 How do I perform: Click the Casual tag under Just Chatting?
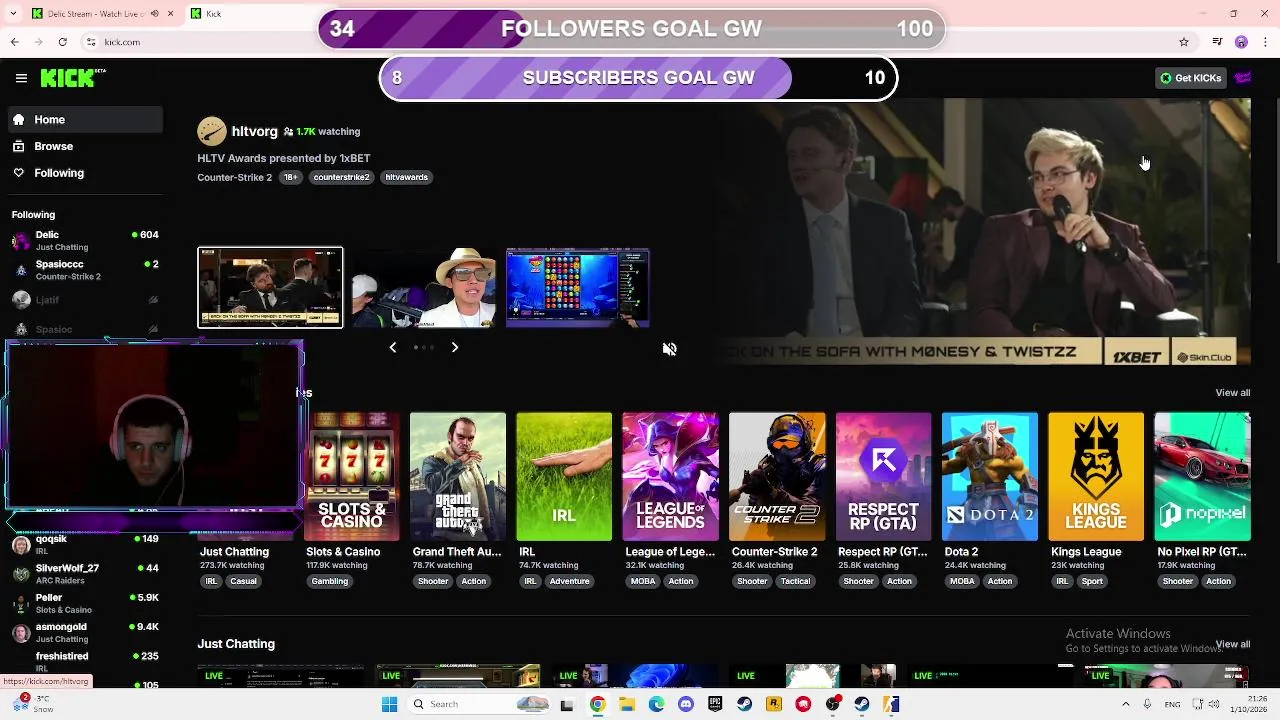244,581
